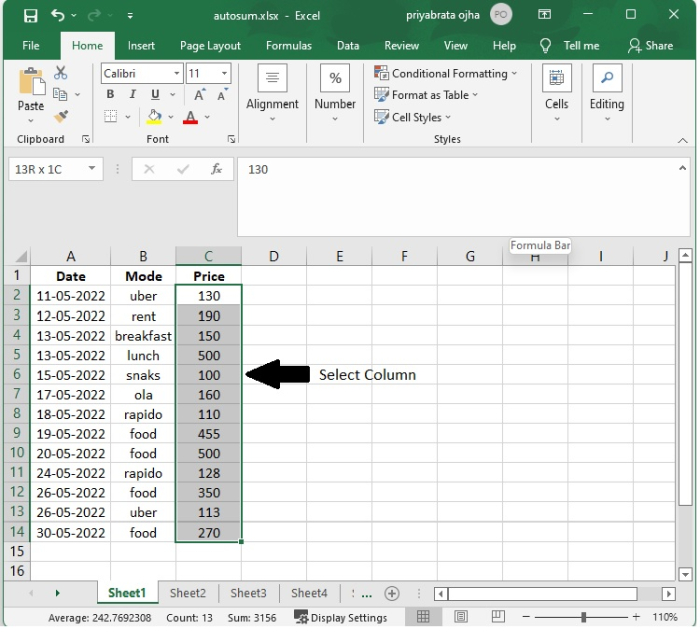Open the font color dropdown arrow
700x643 pixels.
click(207, 117)
